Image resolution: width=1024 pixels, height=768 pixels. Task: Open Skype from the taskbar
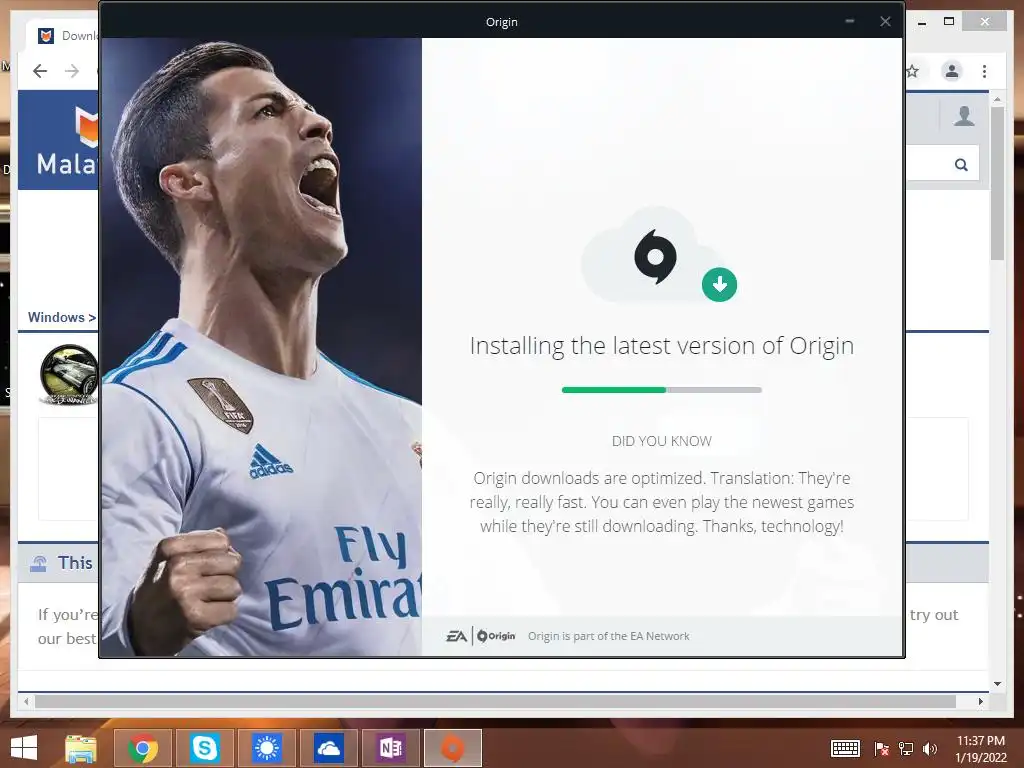click(x=204, y=748)
